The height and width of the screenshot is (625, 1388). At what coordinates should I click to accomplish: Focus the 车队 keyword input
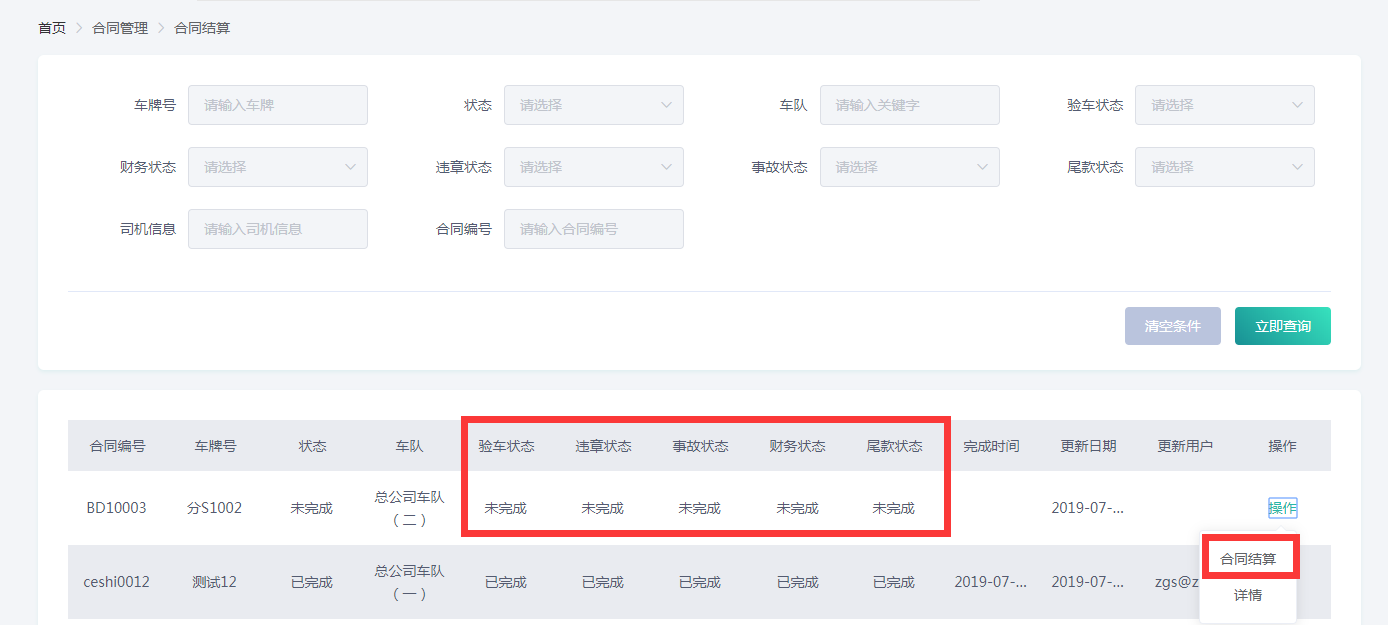909,105
